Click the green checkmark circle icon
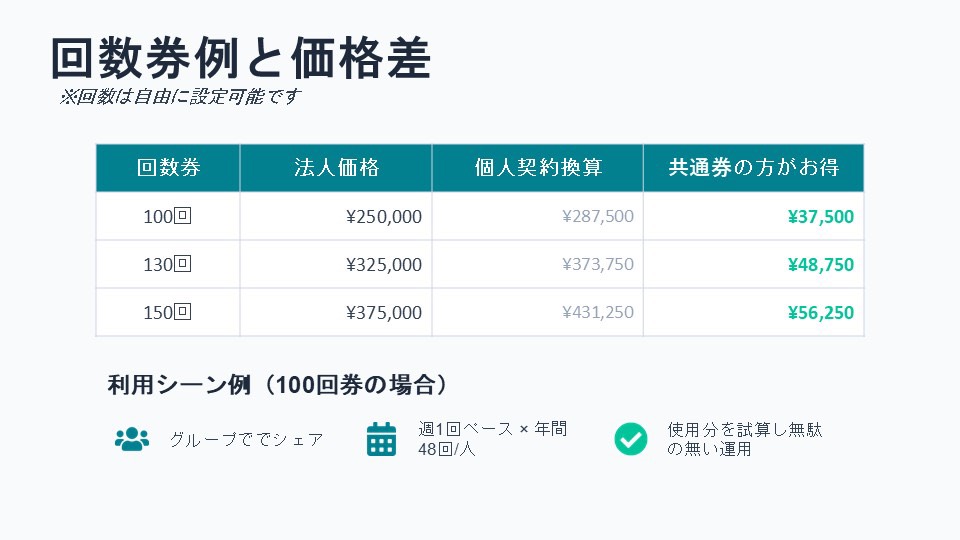Image resolution: width=960 pixels, height=540 pixels. pyautogui.click(x=630, y=438)
